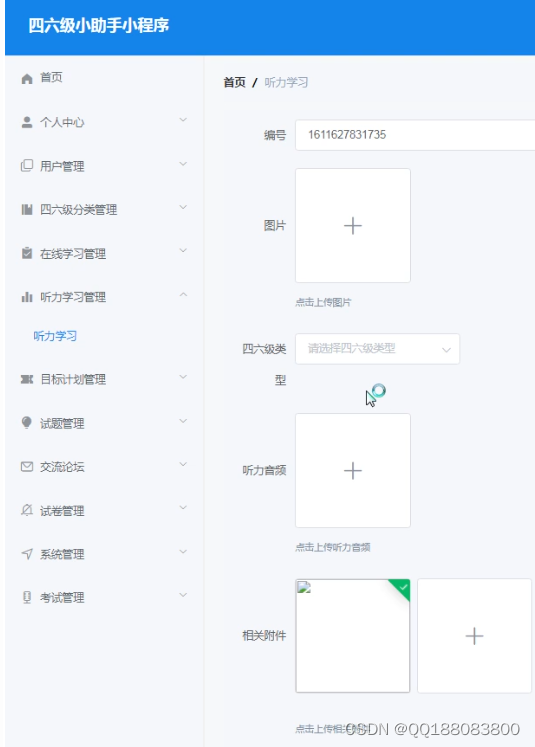
Task: Open 交流论坛 menu label
Action: (x=62, y=467)
